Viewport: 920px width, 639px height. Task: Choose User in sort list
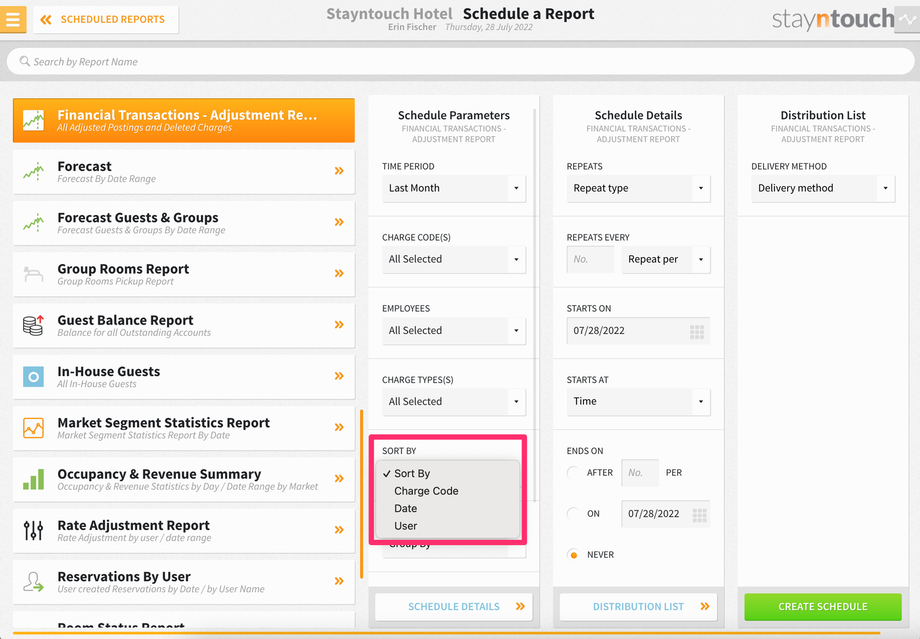(x=448, y=526)
